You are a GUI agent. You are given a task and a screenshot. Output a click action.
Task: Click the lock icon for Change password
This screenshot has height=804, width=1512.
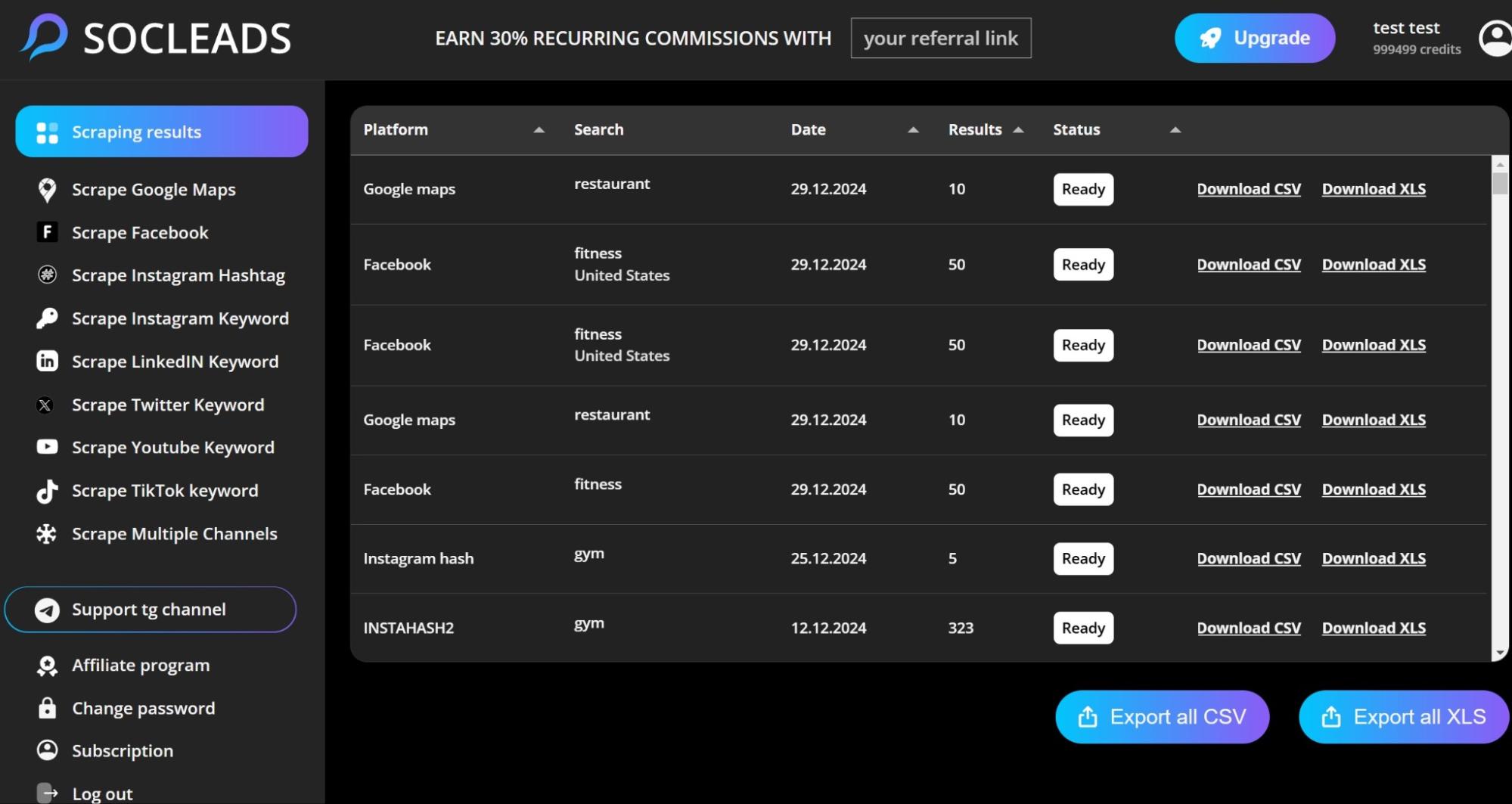47,708
